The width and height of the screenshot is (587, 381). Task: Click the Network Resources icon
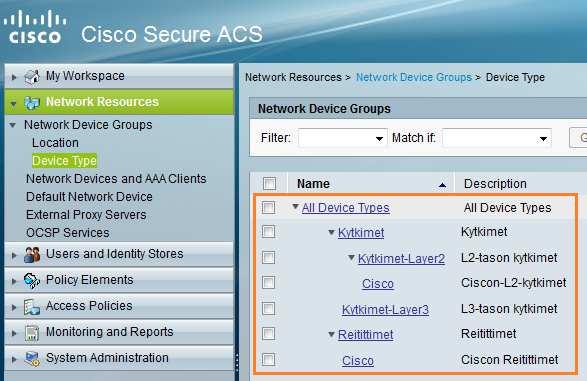click(32, 103)
